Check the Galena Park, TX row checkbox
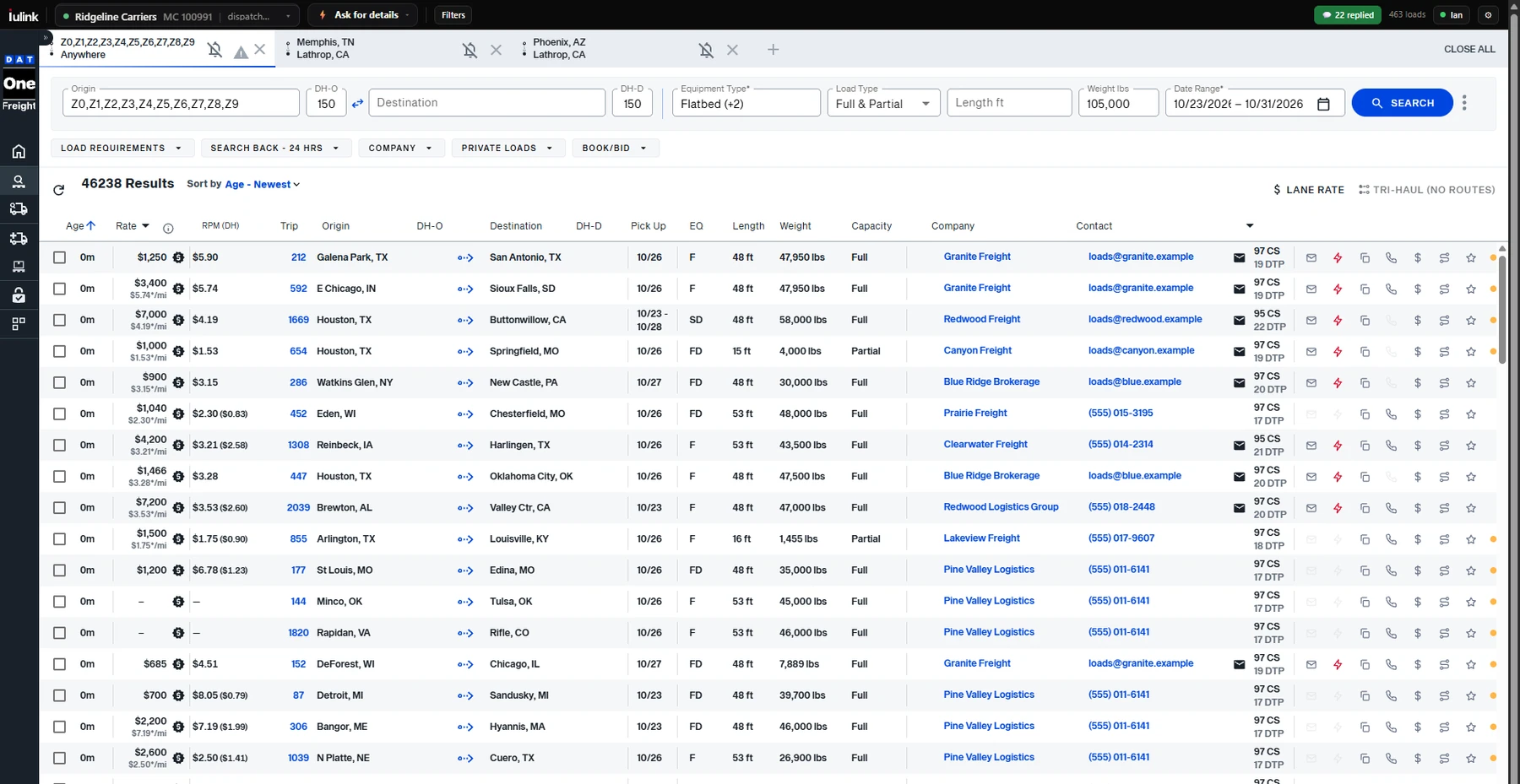Screen dimensions: 1520x784 pos(59,257)
